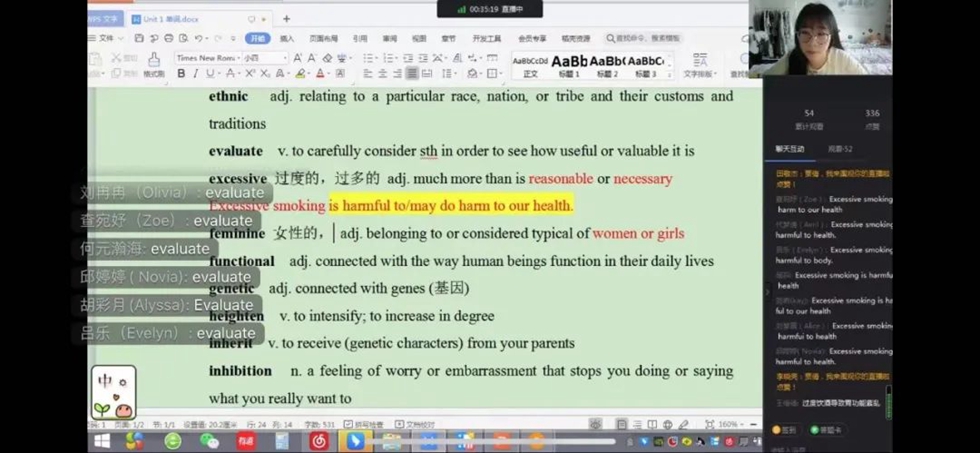Switch to the Insert ribbon tab

click(x=287, y=38)
